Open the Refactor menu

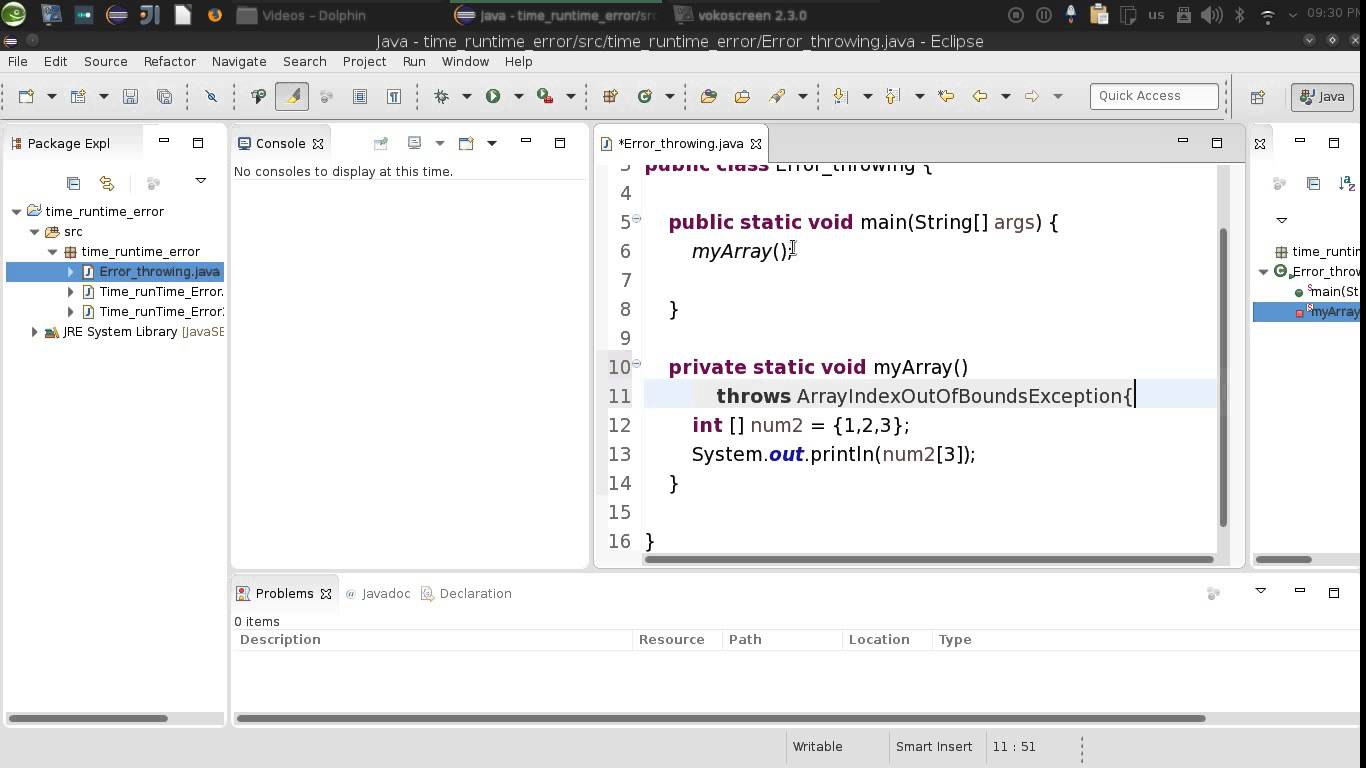[169, 61]
